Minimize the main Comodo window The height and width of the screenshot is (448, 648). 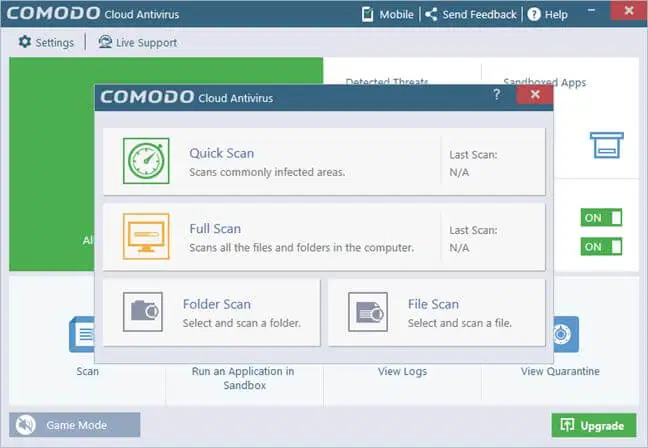[591, 10]
